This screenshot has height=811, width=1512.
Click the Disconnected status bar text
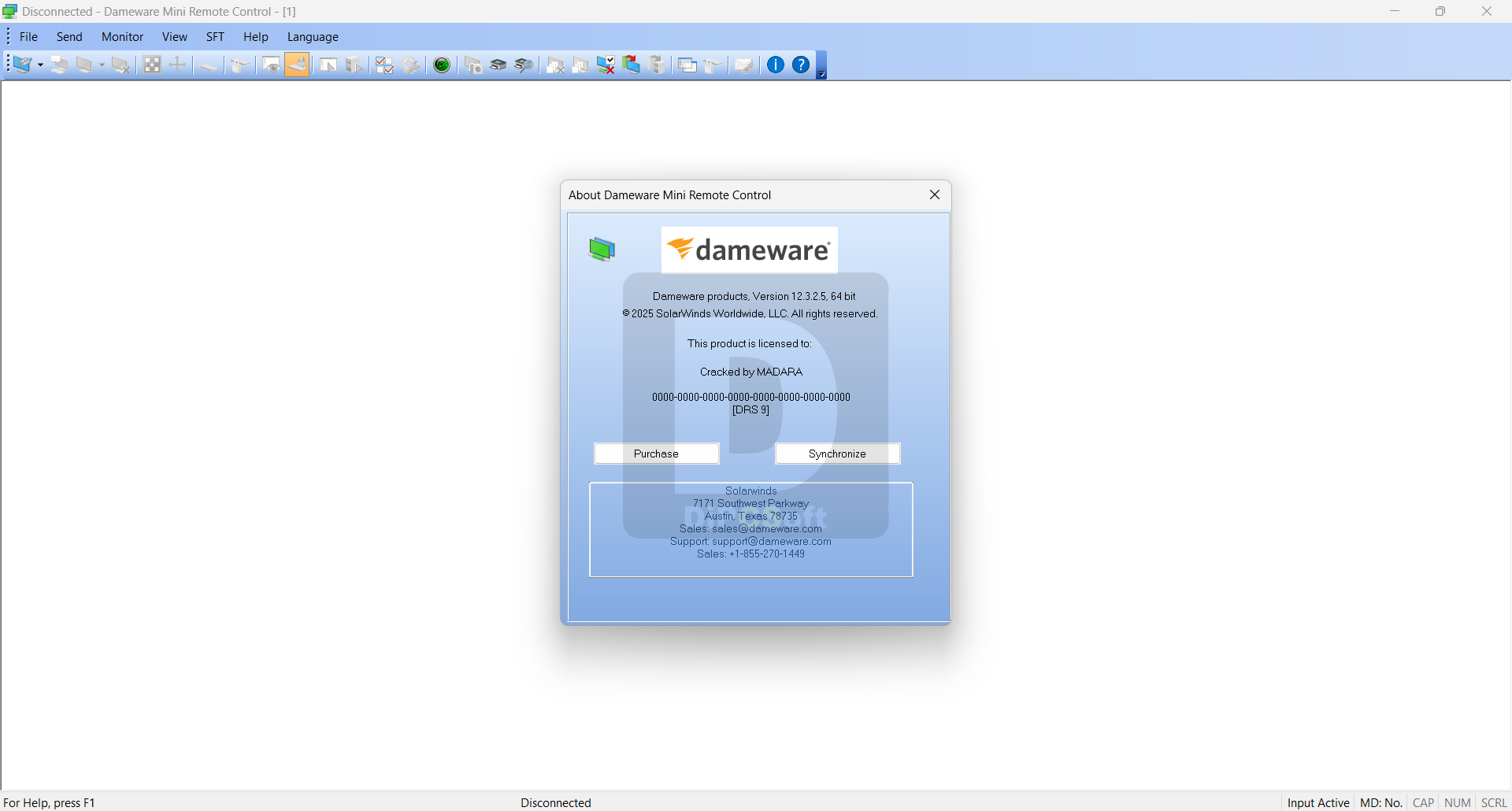click(556, 802)
